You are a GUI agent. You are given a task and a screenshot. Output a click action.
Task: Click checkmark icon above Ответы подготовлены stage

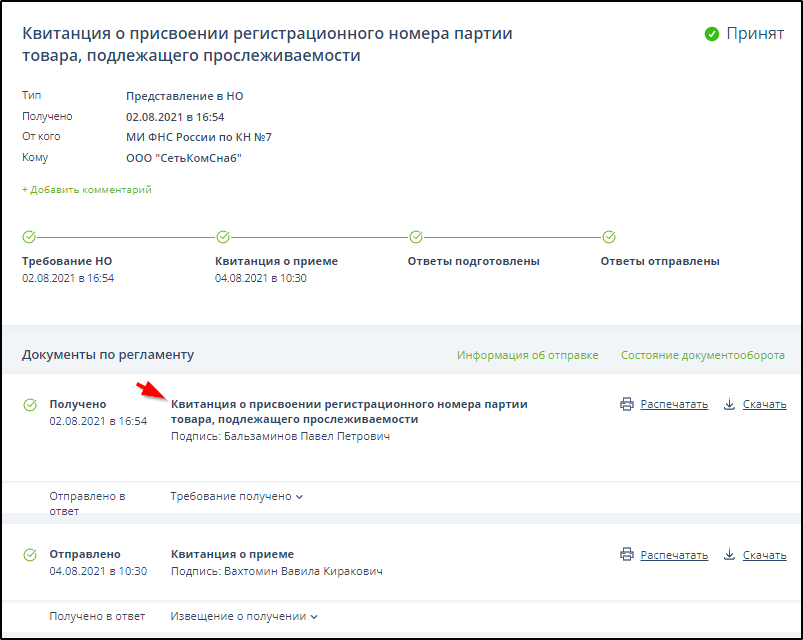415,237
